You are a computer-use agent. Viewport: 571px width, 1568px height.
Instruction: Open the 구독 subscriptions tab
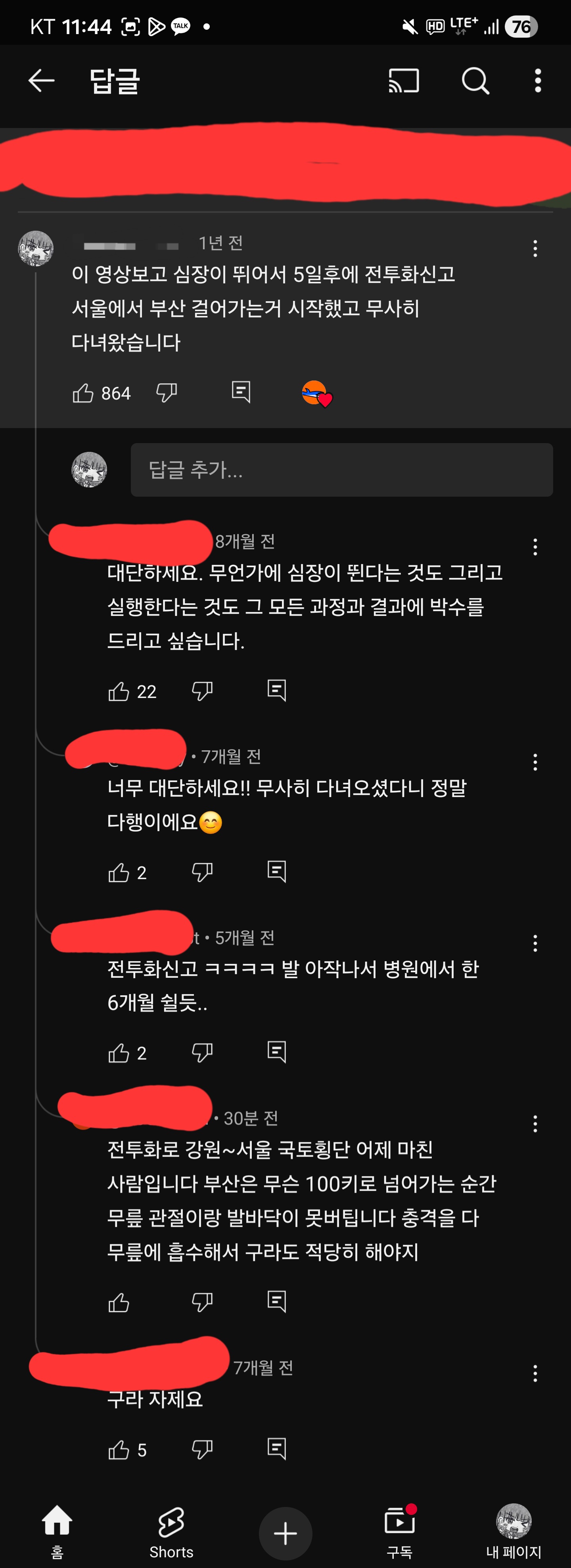click(400, 1532)
